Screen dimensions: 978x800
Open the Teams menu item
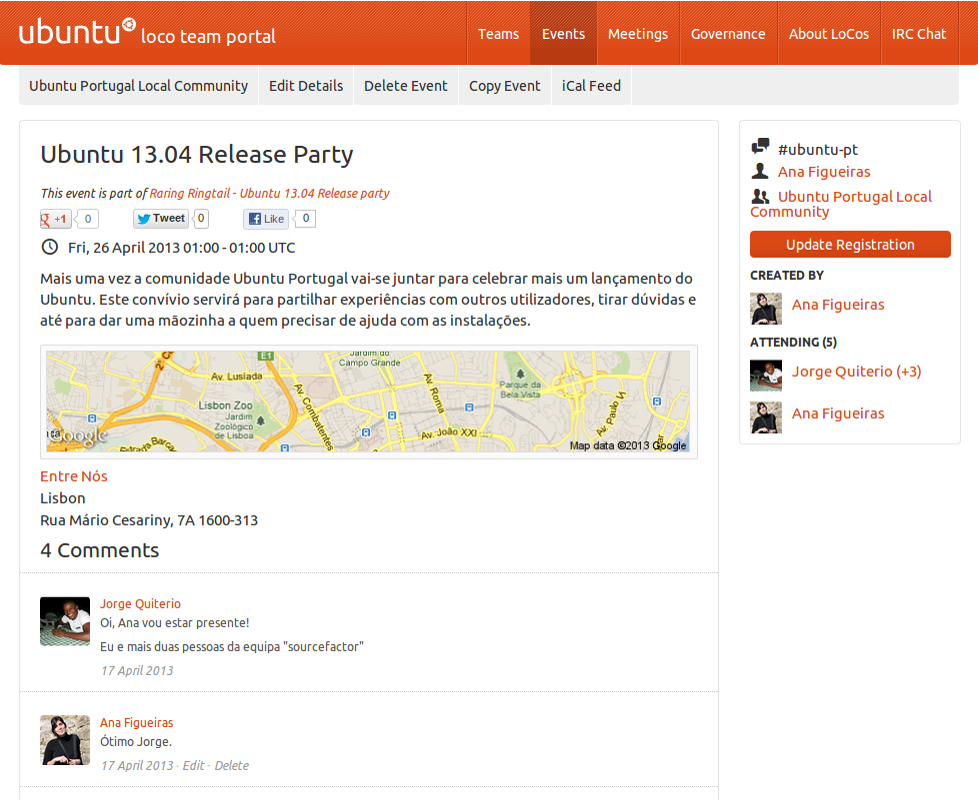pos(498,34)
